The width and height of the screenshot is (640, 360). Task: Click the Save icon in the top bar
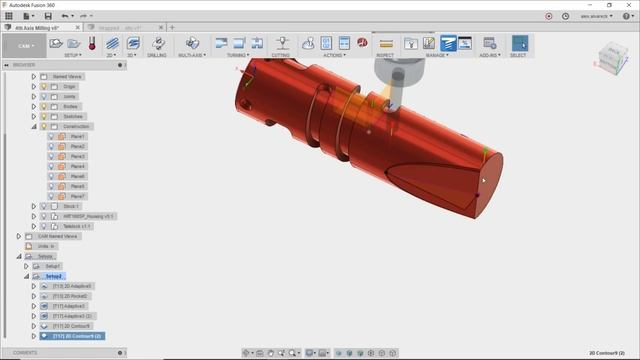(x=48, y=16)
